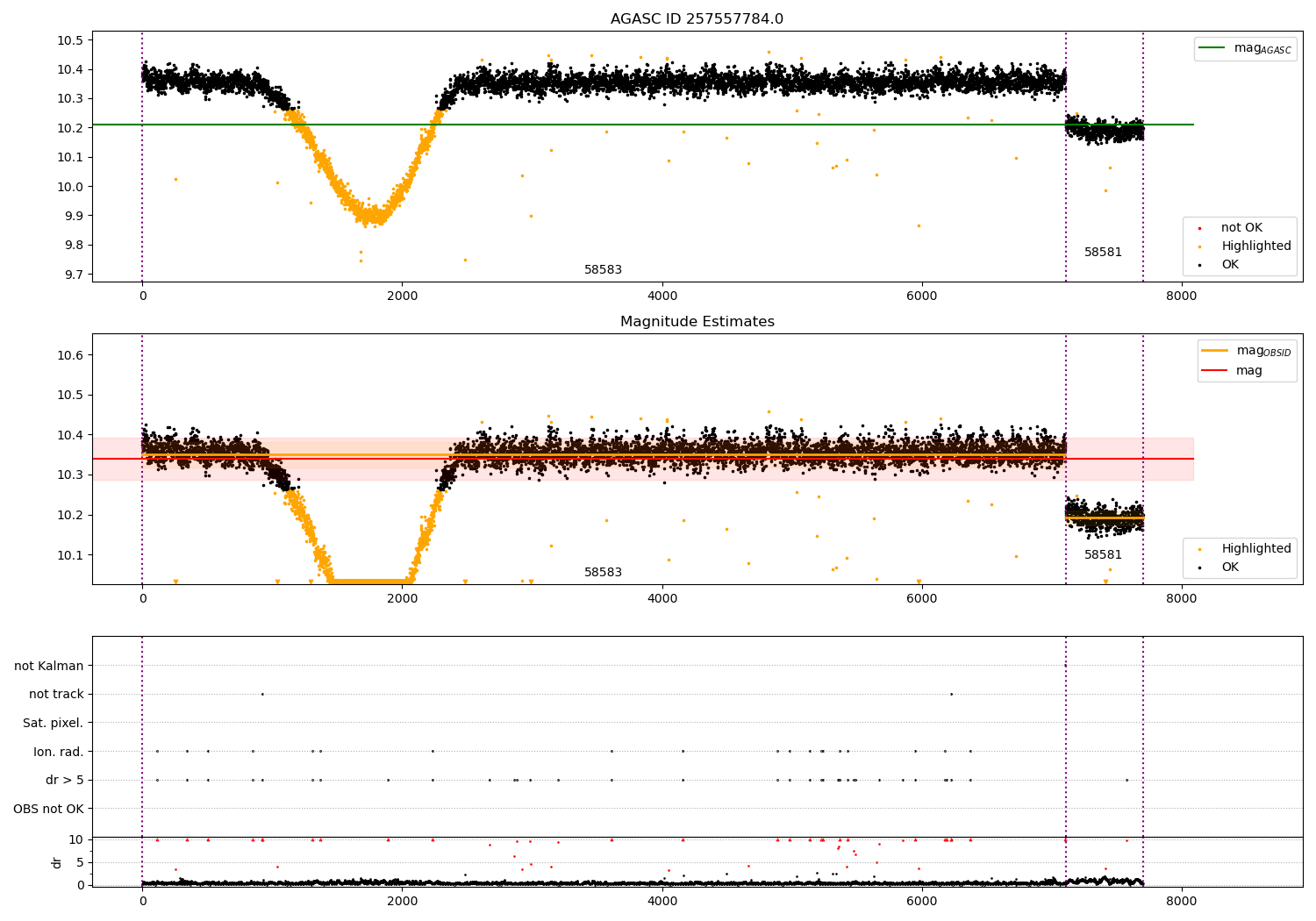Click the 58581 annotation in the top plot
The width and height of the screenshot is (1316, 921).
point(1103,253)
